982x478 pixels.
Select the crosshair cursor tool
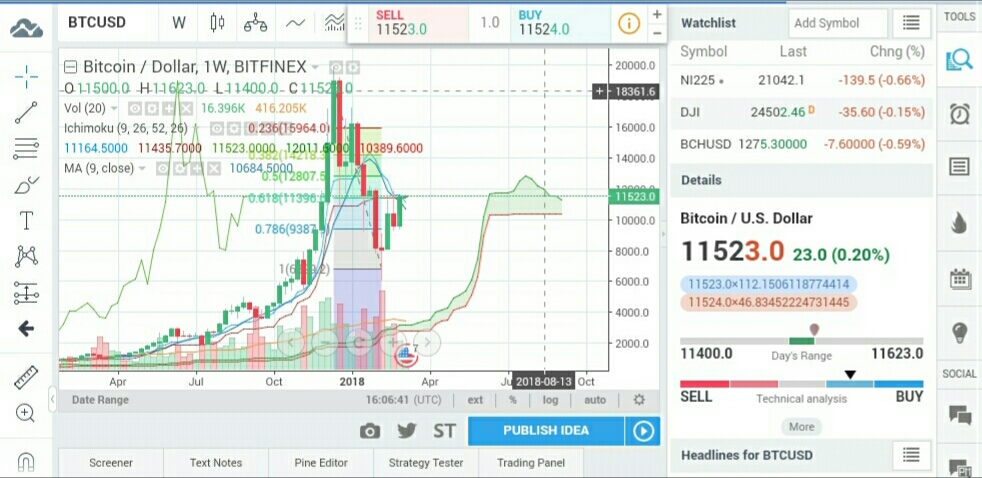(26, 78)
